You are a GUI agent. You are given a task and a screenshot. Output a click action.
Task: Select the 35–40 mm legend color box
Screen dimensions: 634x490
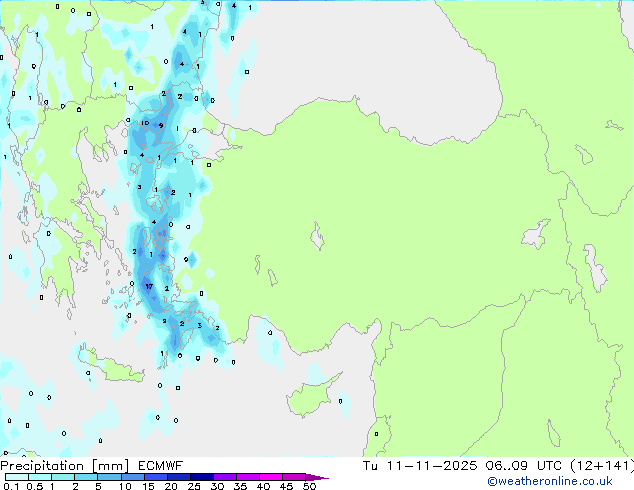(x=248, y=477)
